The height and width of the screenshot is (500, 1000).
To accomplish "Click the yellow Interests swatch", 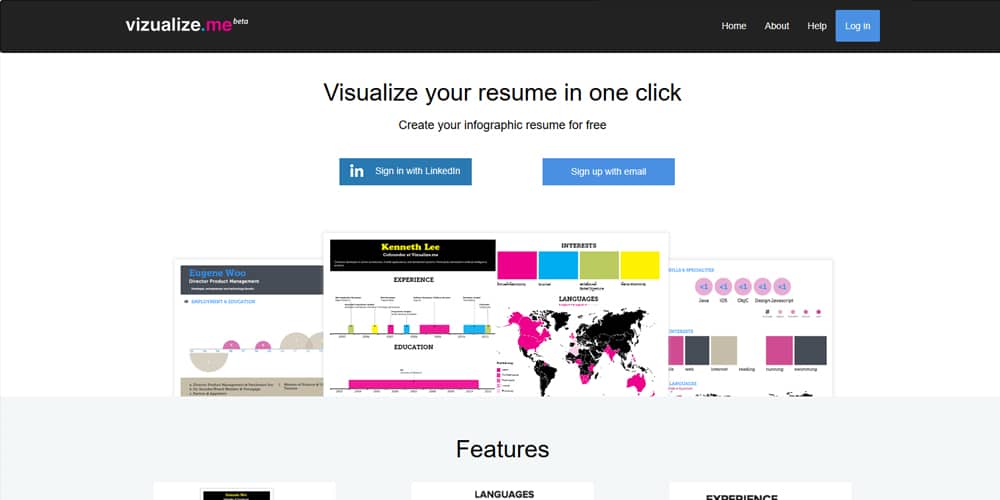I will tap(640, 265).
